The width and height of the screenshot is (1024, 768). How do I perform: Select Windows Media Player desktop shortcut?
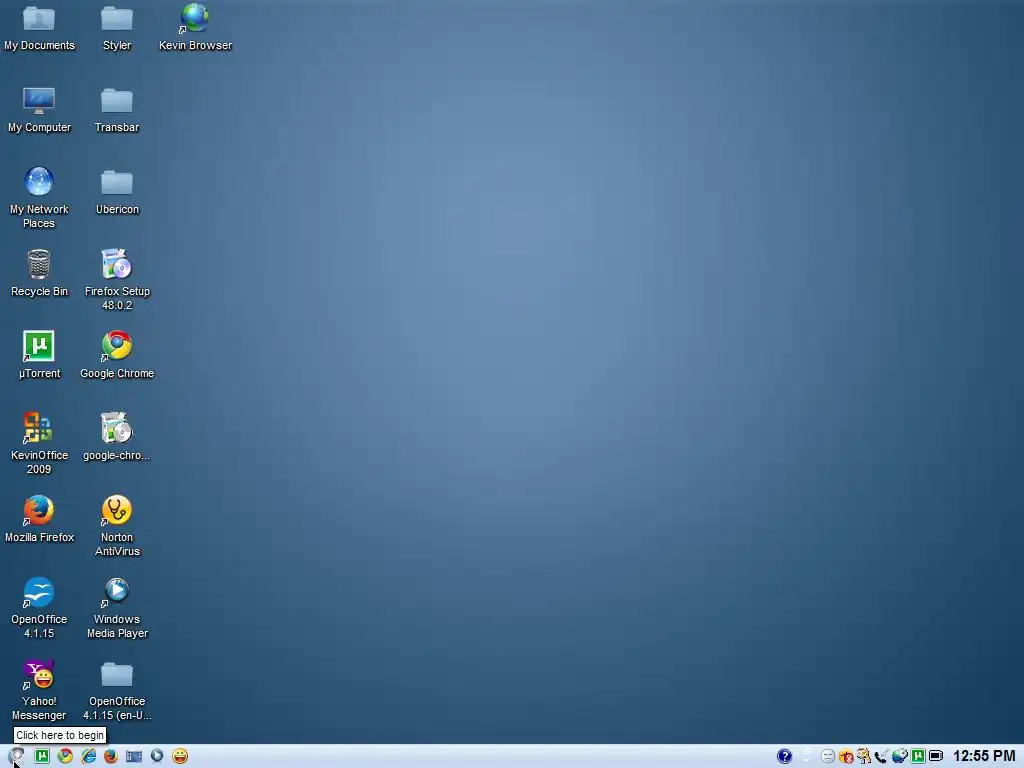point(117,592)
